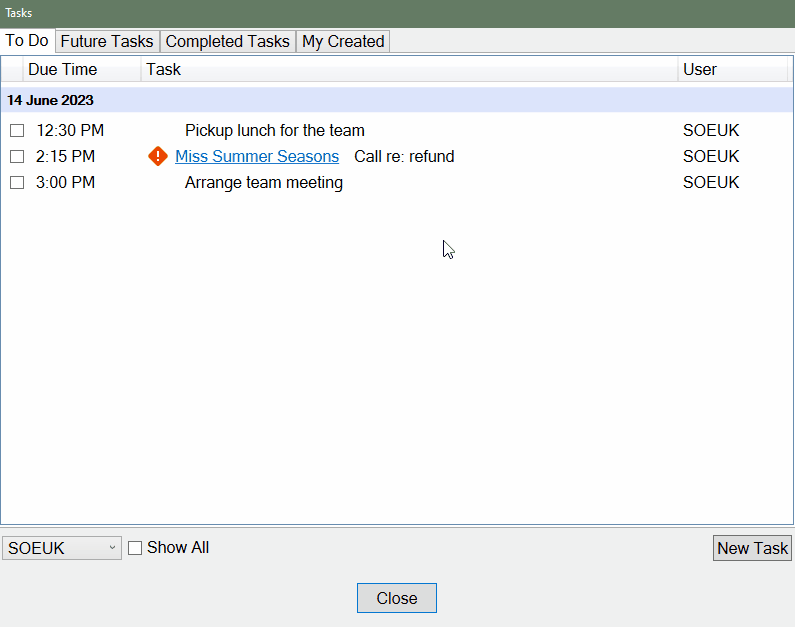Open the Completed Tasks tab
Viewport: 795px width, 627px height.
click(x=228, y=41)
